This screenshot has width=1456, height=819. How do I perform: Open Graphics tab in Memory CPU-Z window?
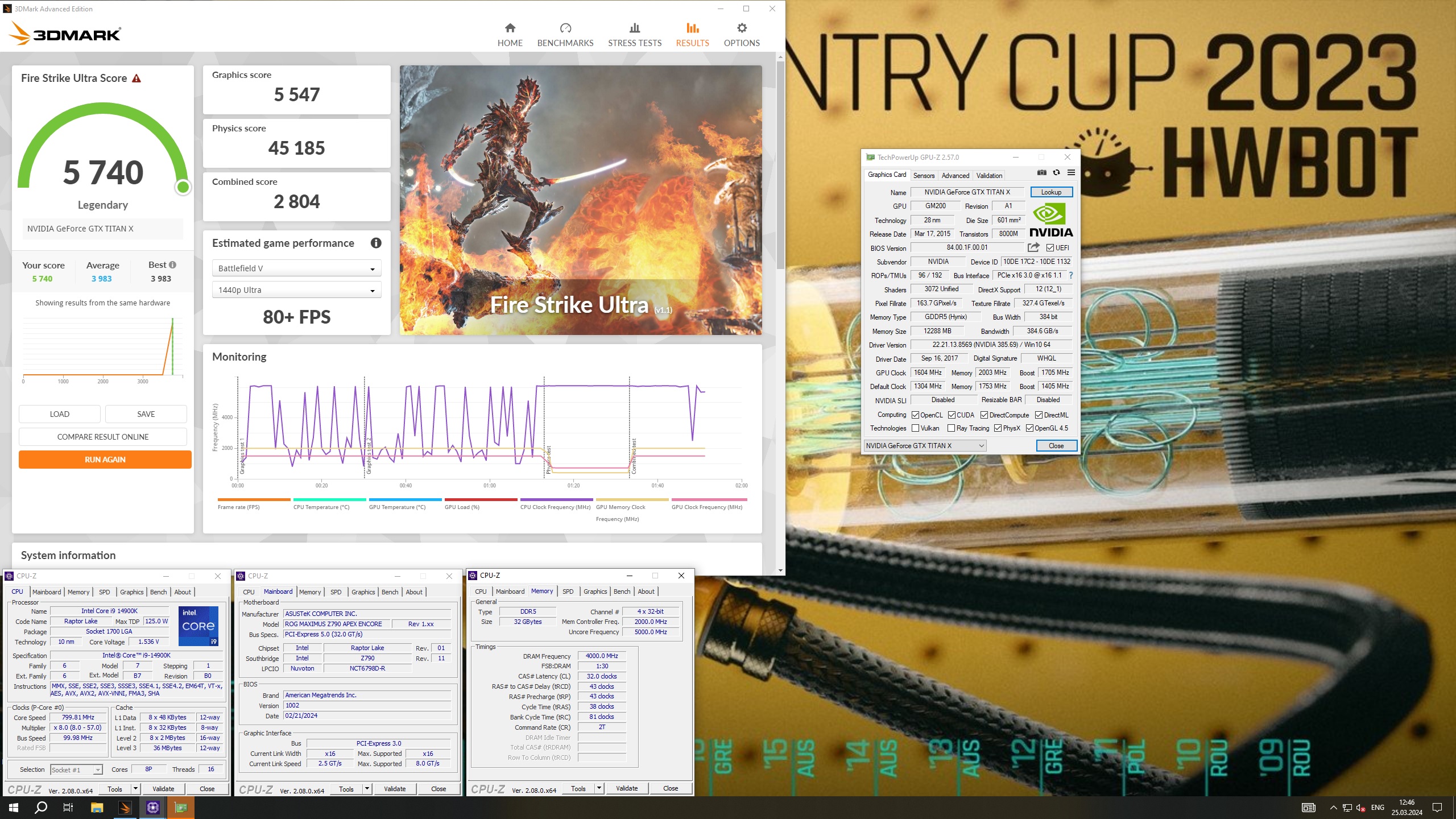coord(595,591)
